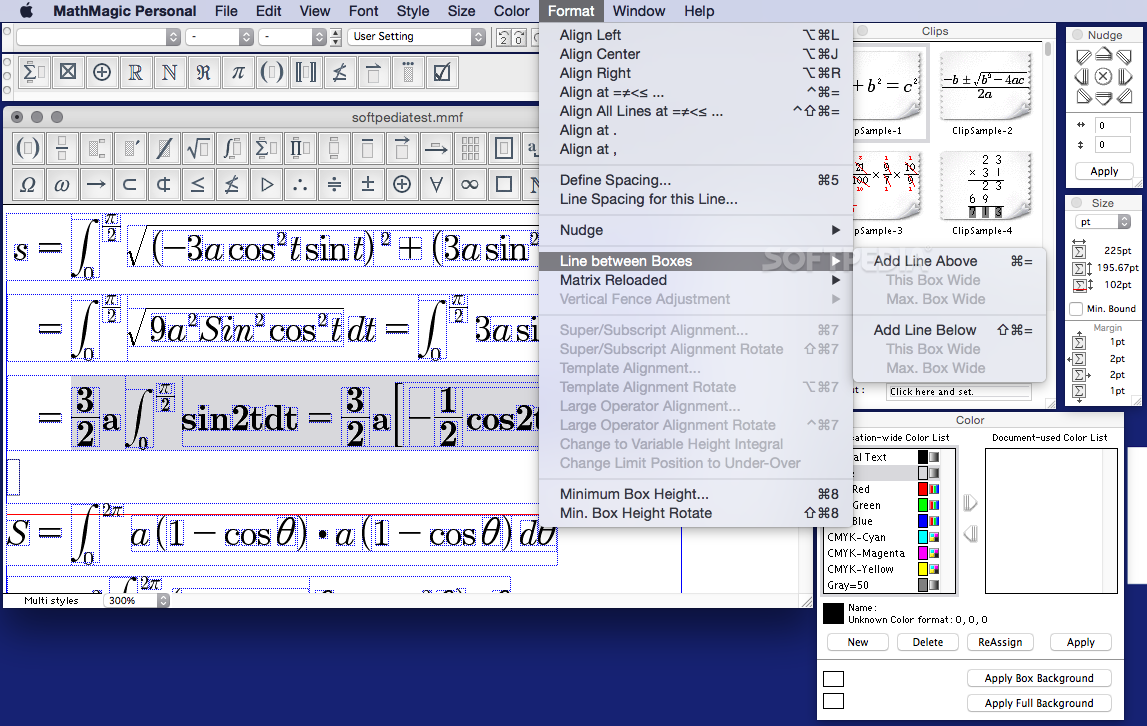Select the CMYK-Cyan color swatch
This screenshot has height=726, width=1147.
pos(923,537)
